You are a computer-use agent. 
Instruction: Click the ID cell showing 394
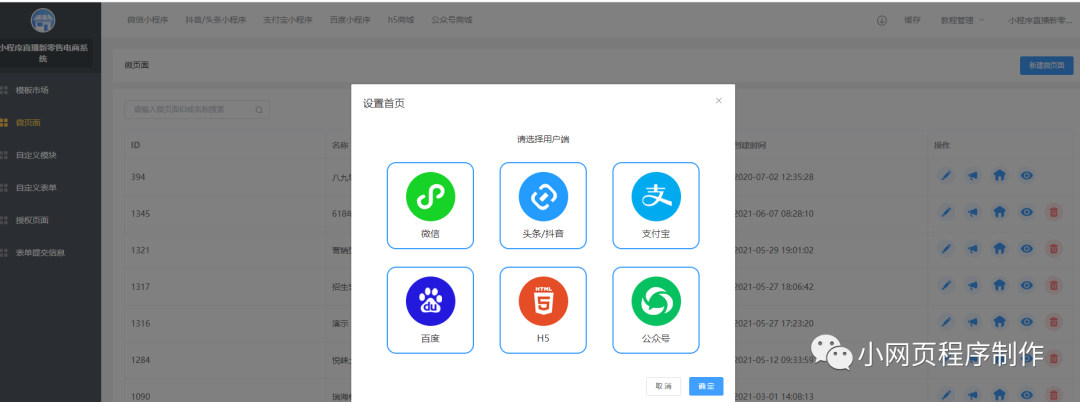point(137,177)
